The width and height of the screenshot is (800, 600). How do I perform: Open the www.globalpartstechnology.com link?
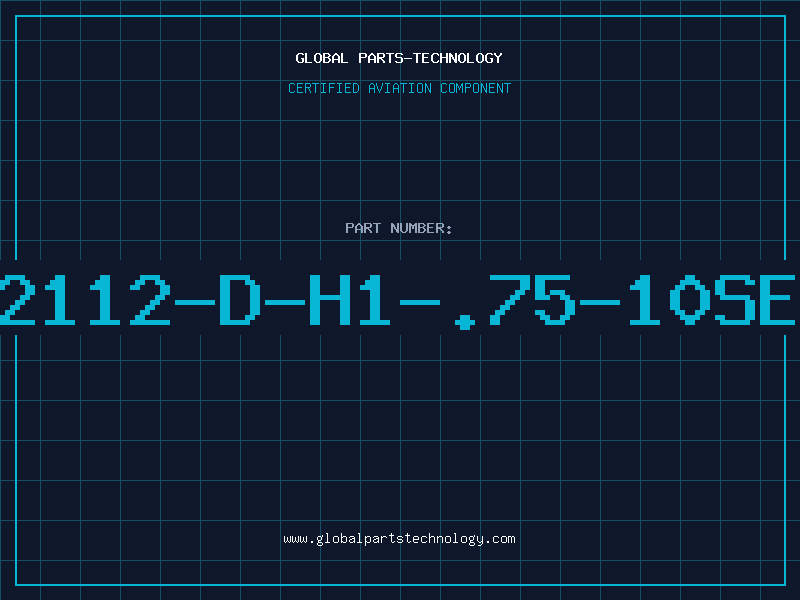click(399, 539)
